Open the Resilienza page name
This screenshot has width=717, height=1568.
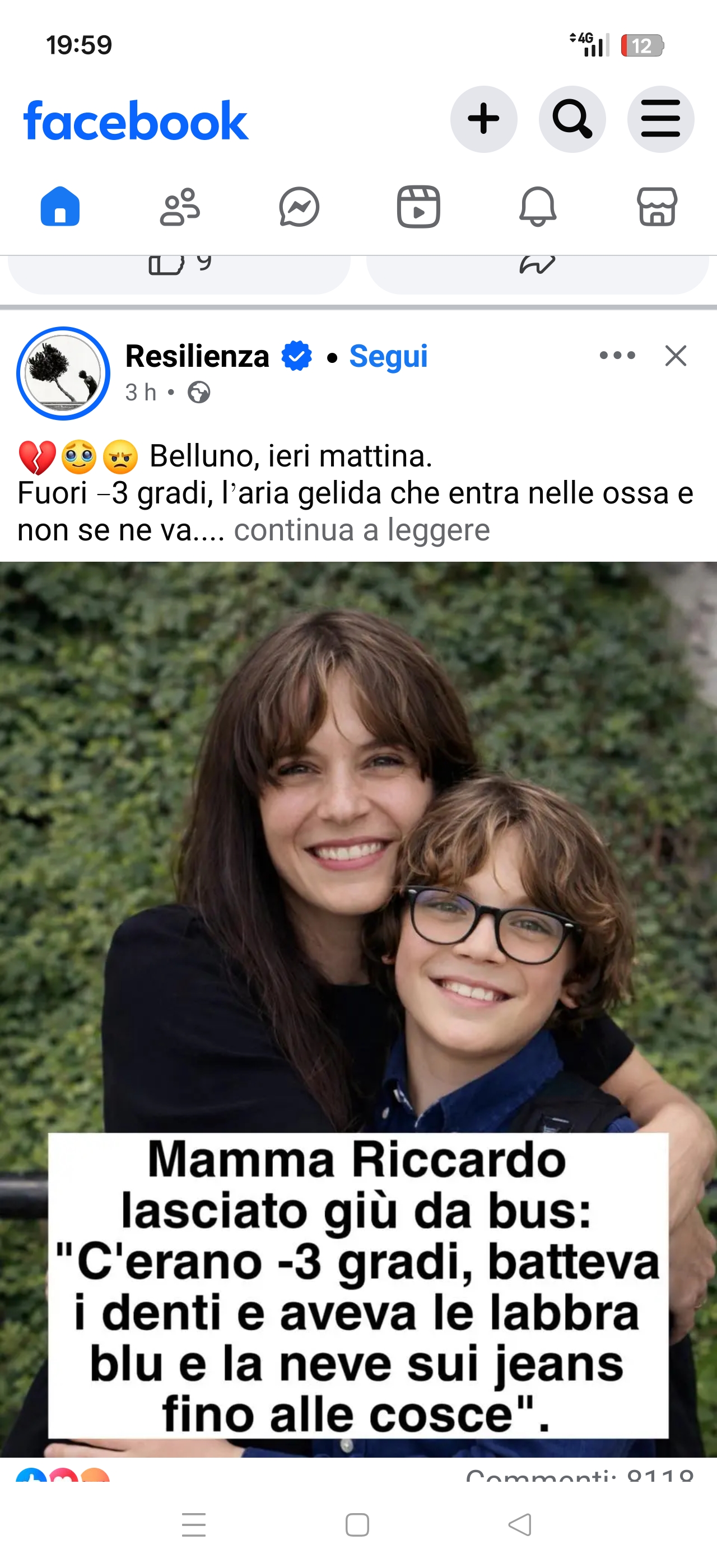(197, 356)
